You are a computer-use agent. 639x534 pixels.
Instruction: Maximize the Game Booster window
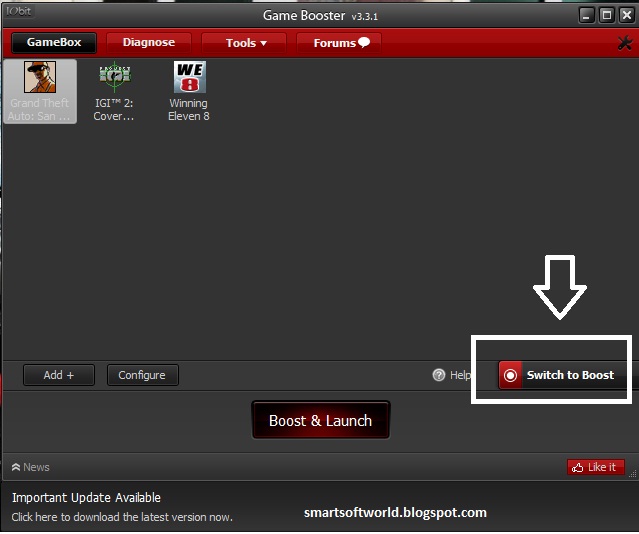coord(607,16)
